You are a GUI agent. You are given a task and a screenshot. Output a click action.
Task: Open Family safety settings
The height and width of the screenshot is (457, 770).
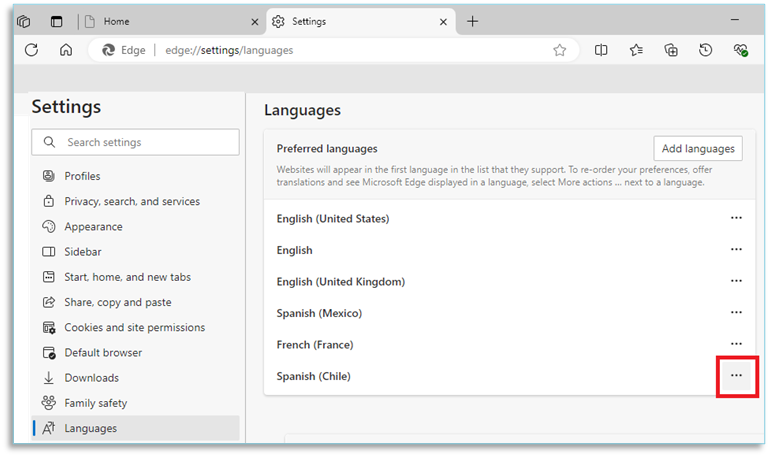pyautogui.click(x=136, y=403)
